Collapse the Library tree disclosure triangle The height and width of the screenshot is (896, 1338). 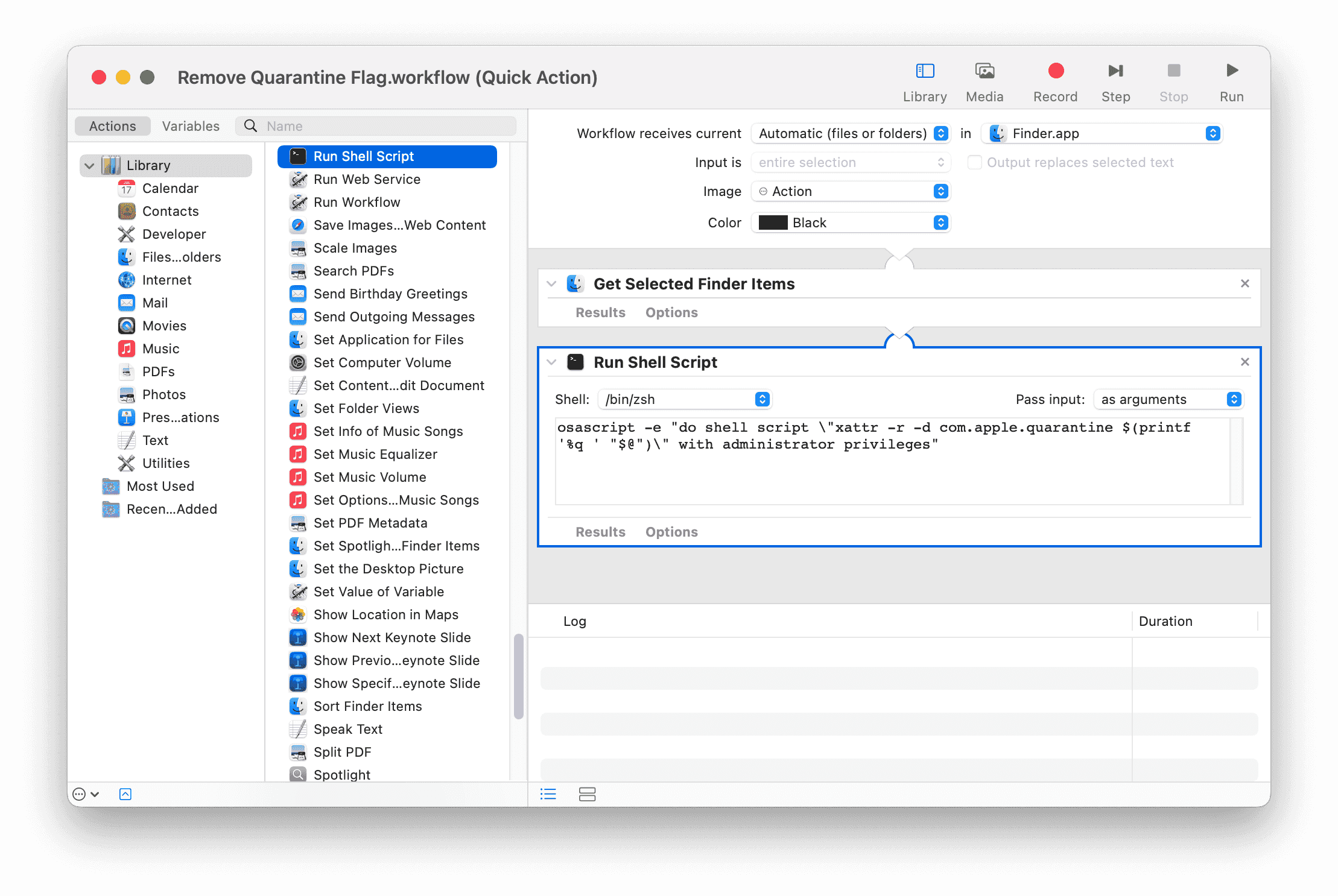(x=90, y=165)
